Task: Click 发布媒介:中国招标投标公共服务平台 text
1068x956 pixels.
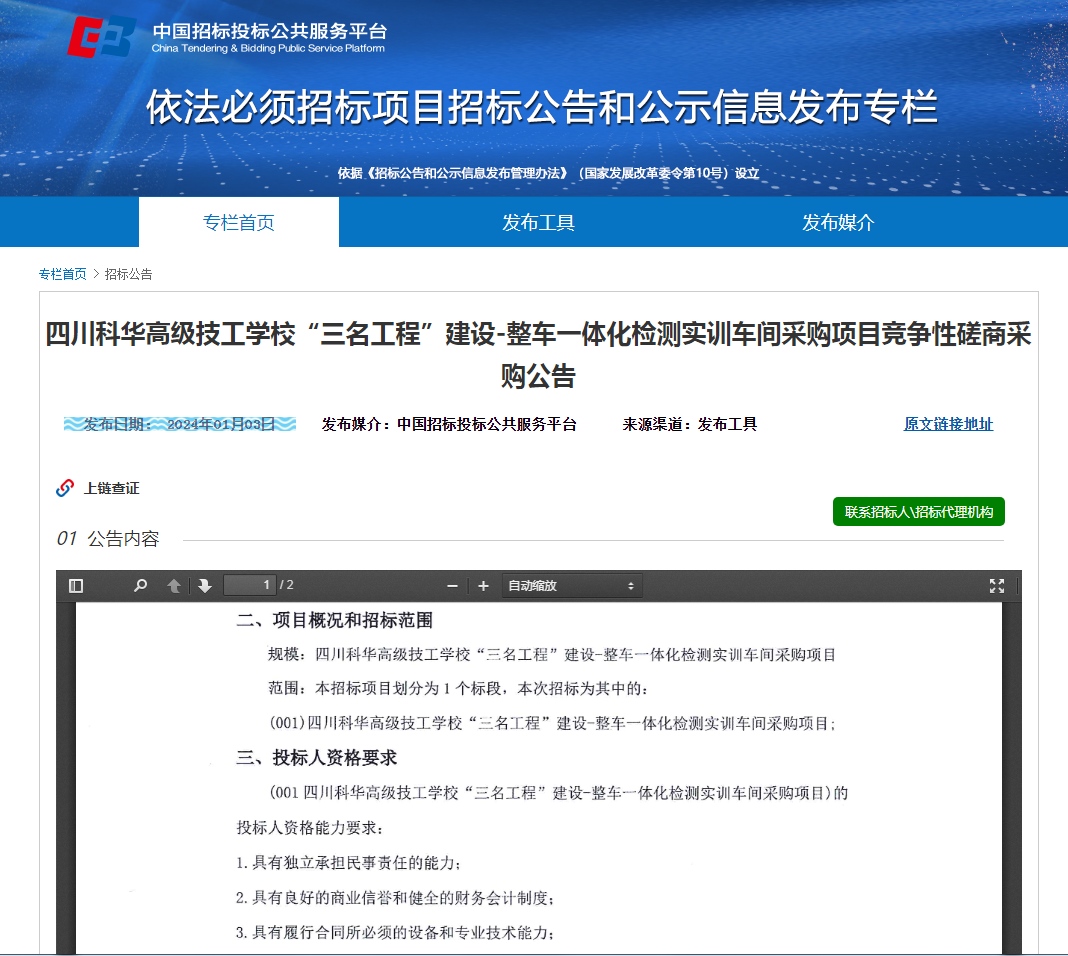Action: click(x=449, y=424)
